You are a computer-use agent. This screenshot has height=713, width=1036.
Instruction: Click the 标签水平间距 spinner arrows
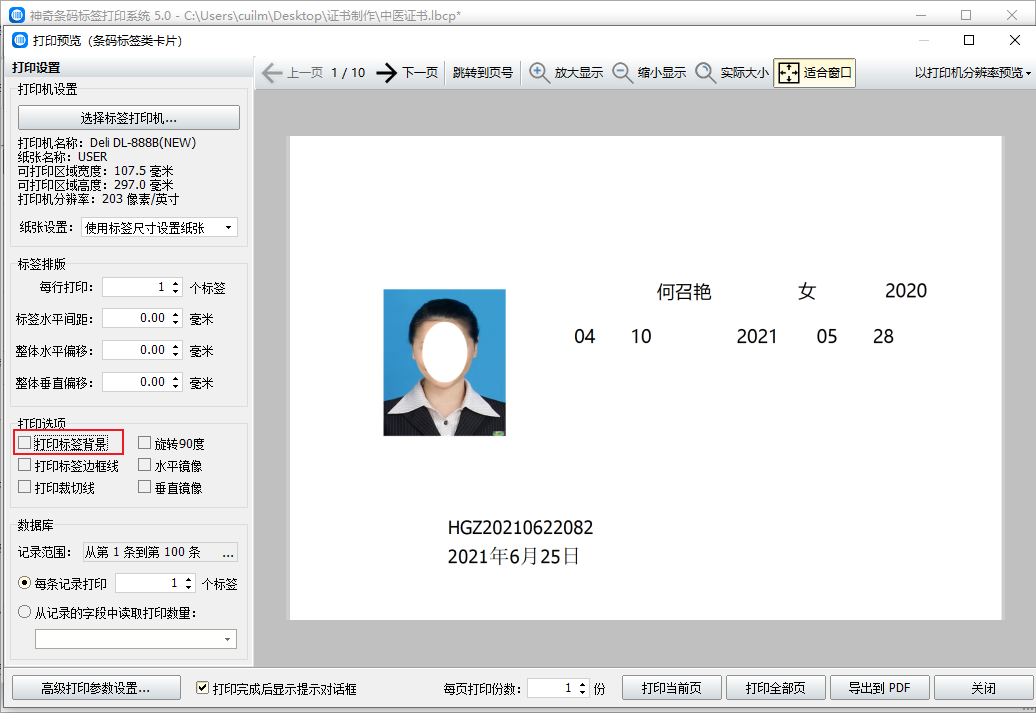point(176,319)
